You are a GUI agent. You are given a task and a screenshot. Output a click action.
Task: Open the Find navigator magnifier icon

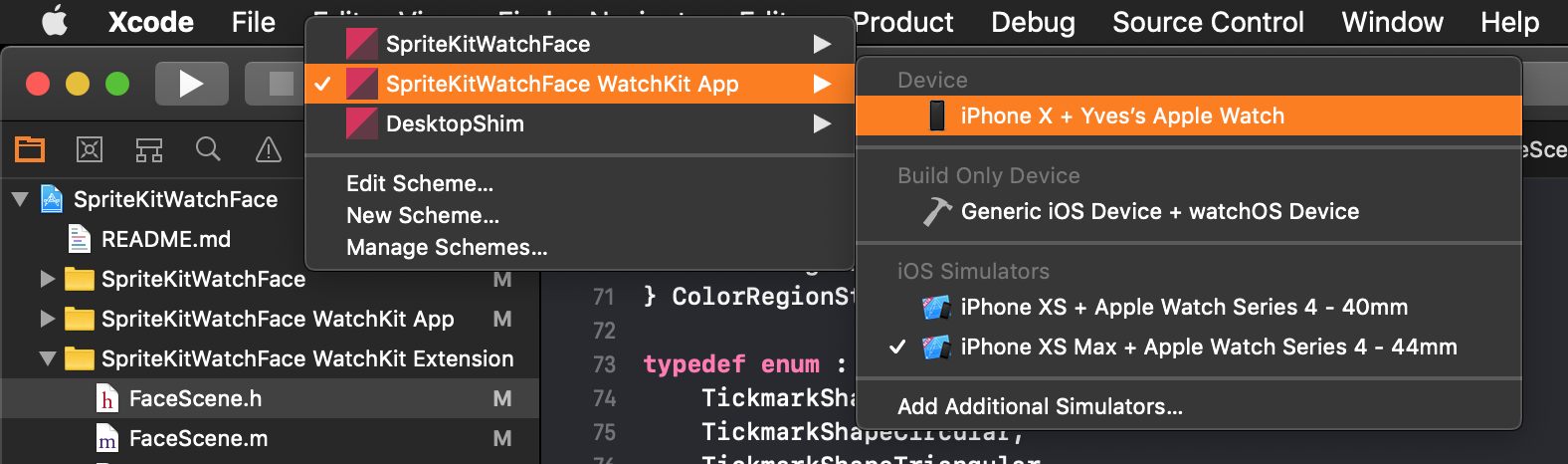pyautogui.click(x=208, y=149)
